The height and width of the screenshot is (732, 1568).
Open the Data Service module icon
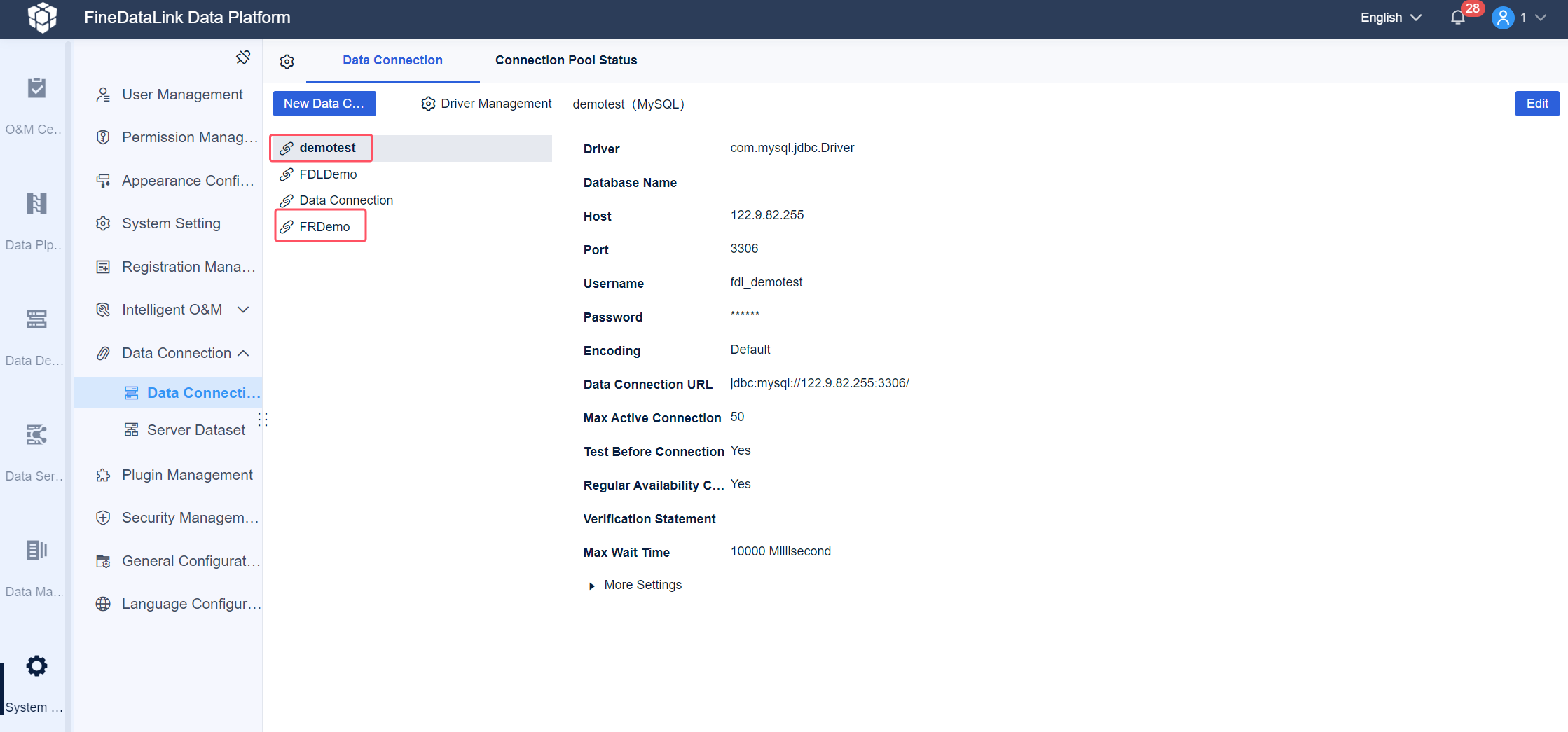click(34, 435)
